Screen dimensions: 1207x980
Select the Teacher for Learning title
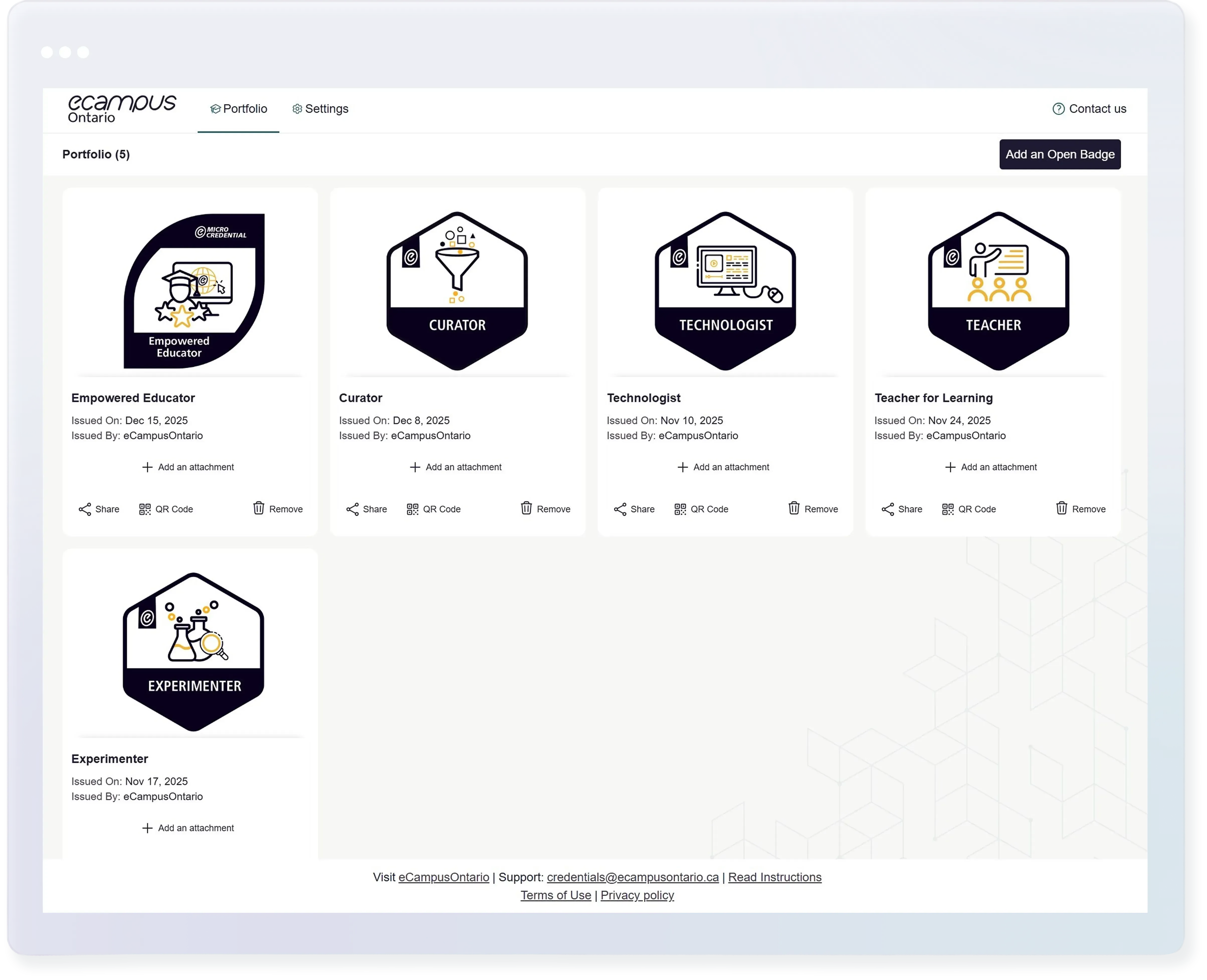(933, 398)
